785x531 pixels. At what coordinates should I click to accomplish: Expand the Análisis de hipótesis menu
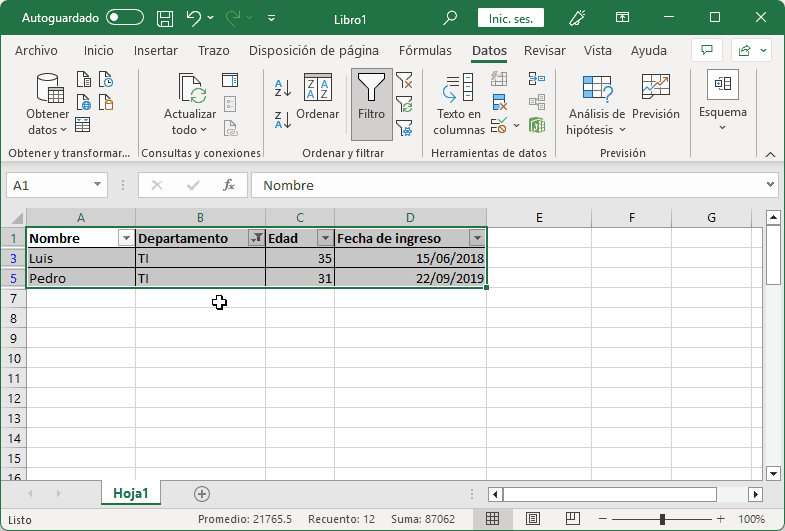[596, 105]
